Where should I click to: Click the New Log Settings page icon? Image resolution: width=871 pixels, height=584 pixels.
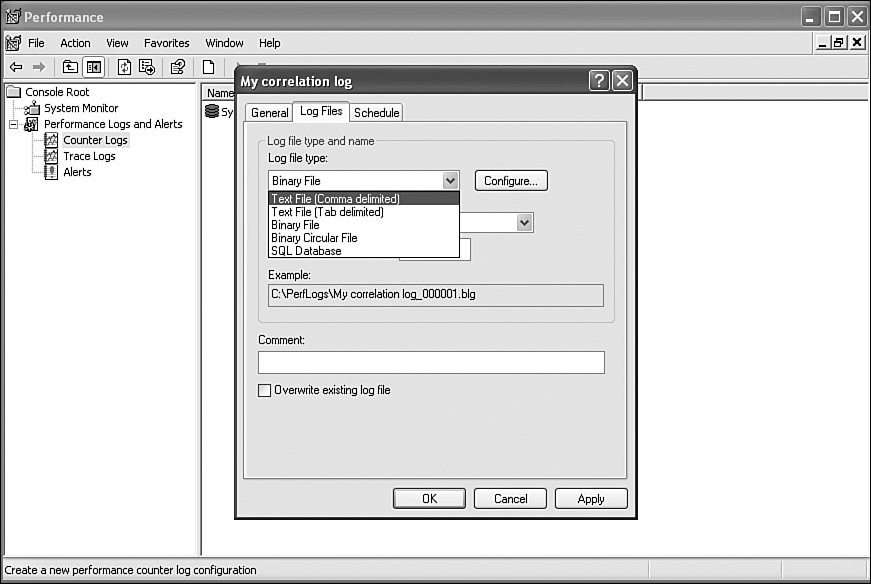pyautogui.click(x=209, y=67)
